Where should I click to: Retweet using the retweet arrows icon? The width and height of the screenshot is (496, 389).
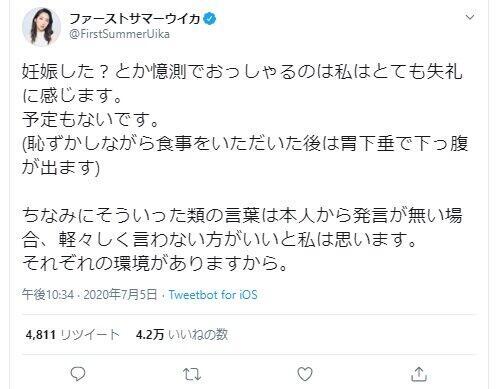[192, 374]
